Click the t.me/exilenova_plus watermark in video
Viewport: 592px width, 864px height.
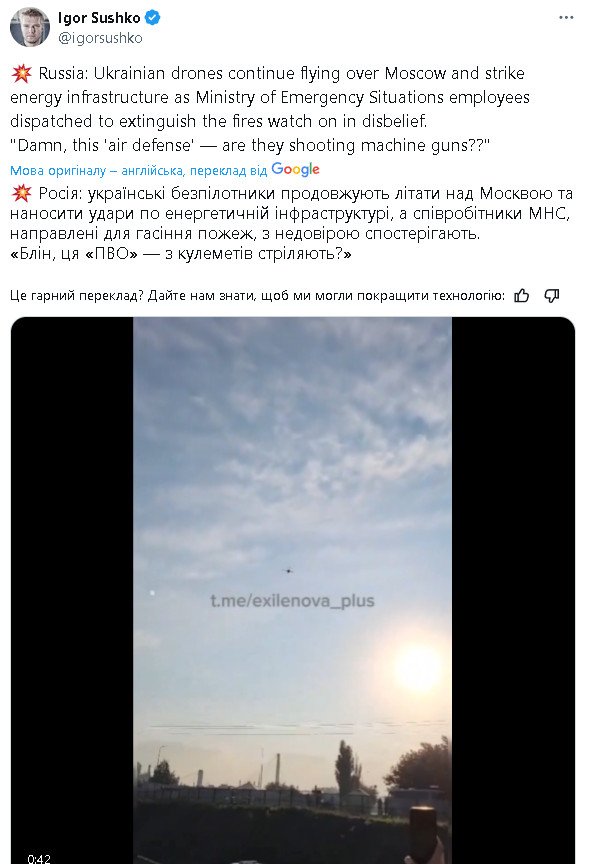[x=292, y=601]
